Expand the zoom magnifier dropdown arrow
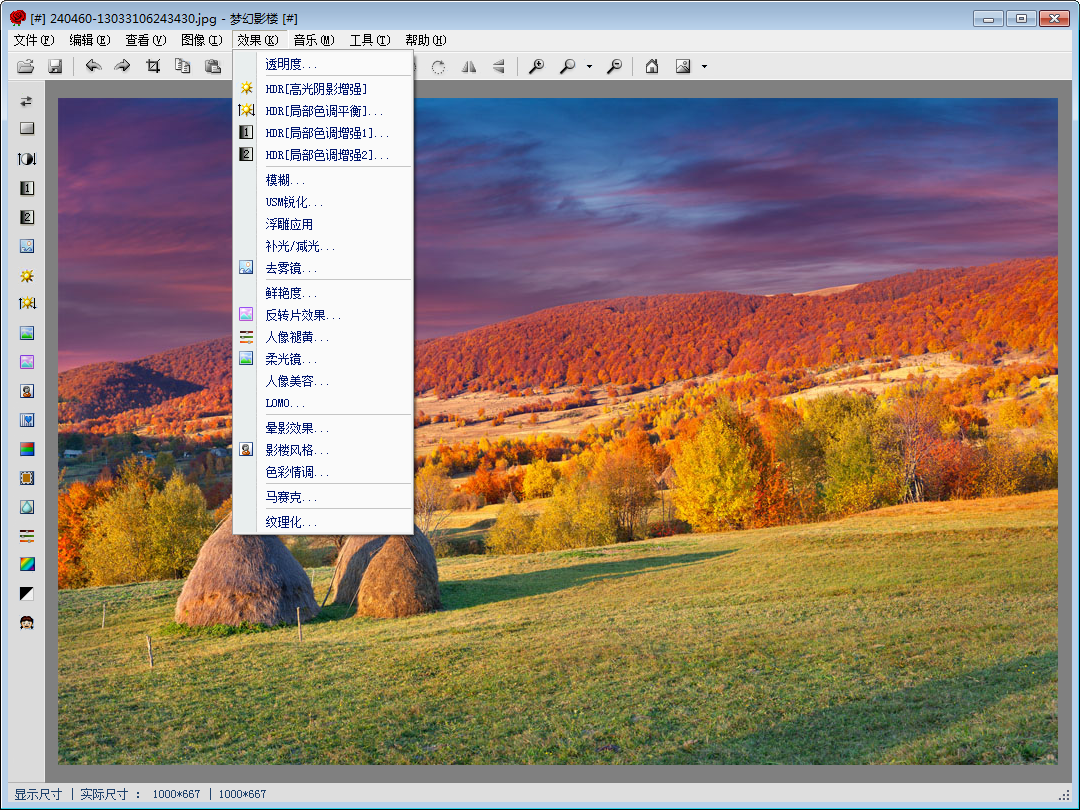This screenshot has height=810, width=1080. coord(589,67)
